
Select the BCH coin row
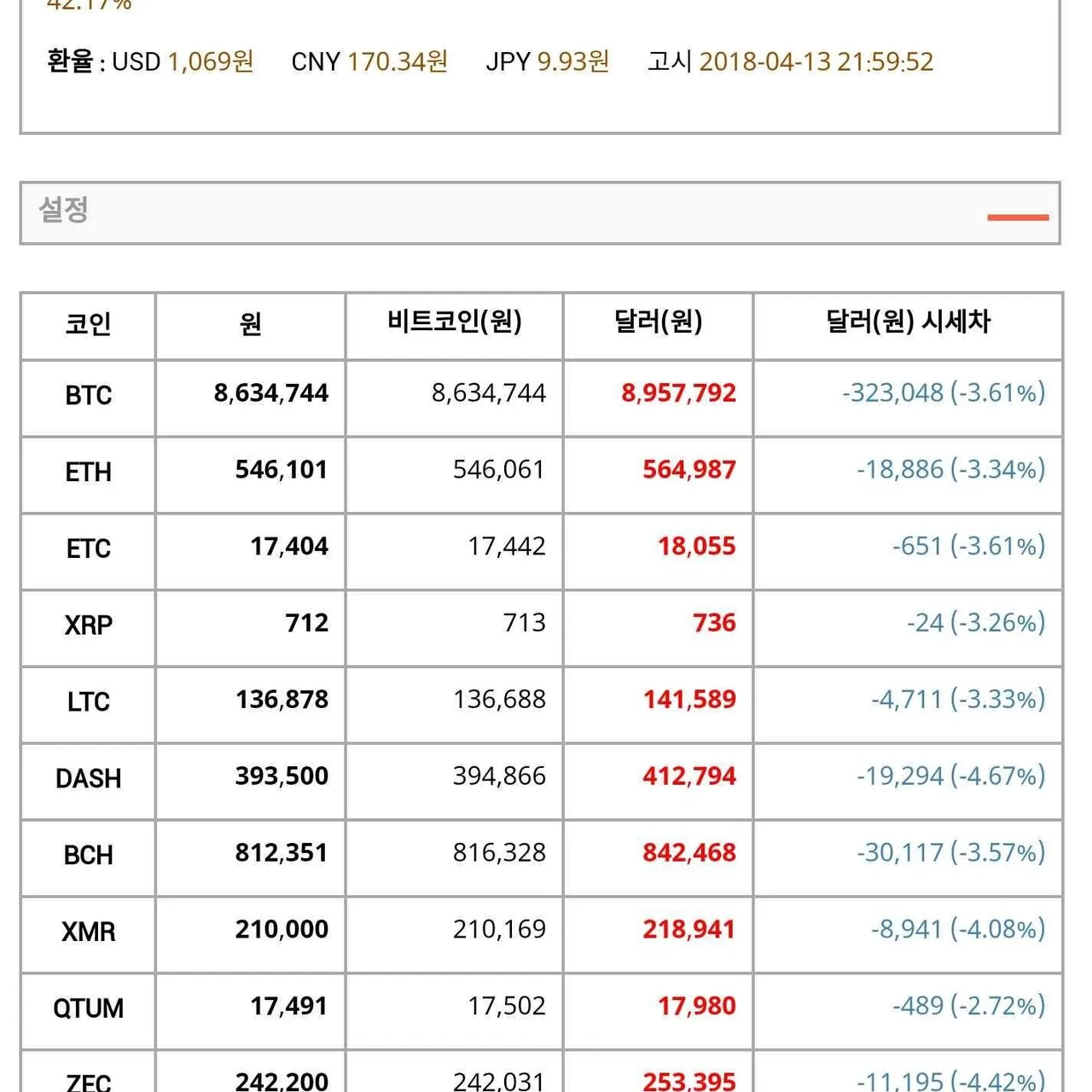click(89, 856)
